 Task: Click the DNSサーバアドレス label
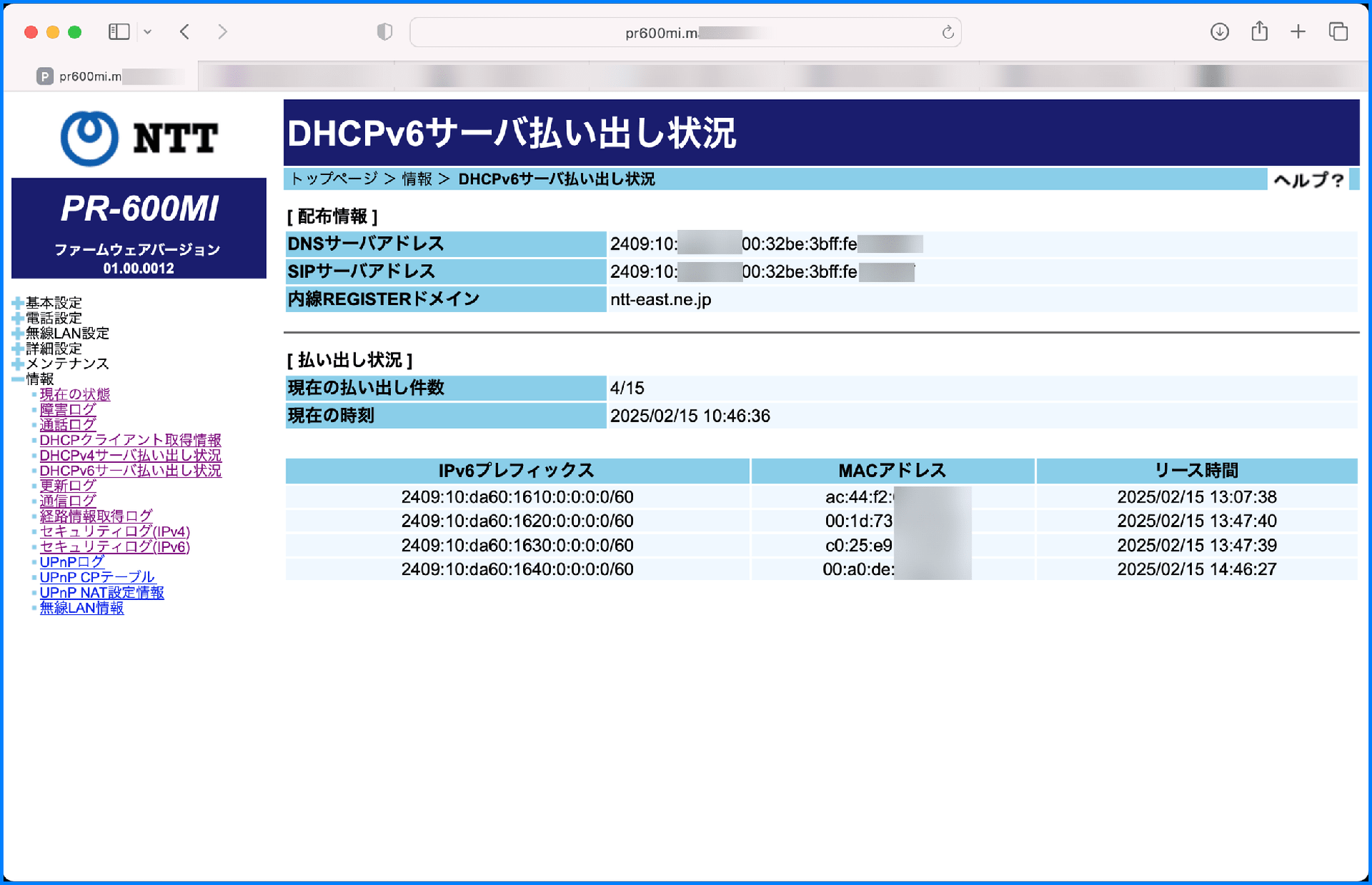pos(365,244)
